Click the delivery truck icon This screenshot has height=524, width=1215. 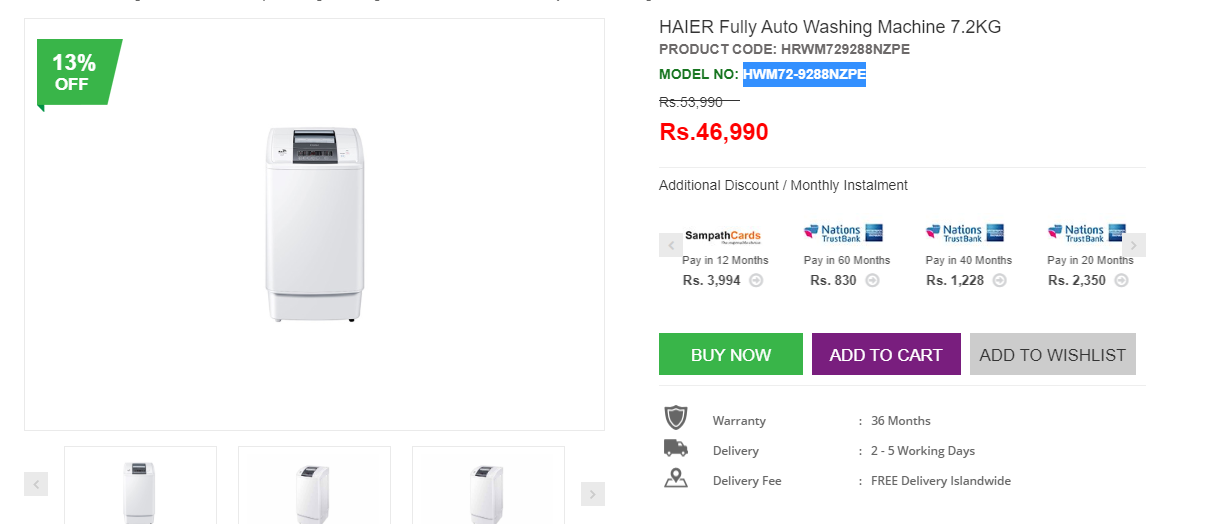[x=676, y=448]
